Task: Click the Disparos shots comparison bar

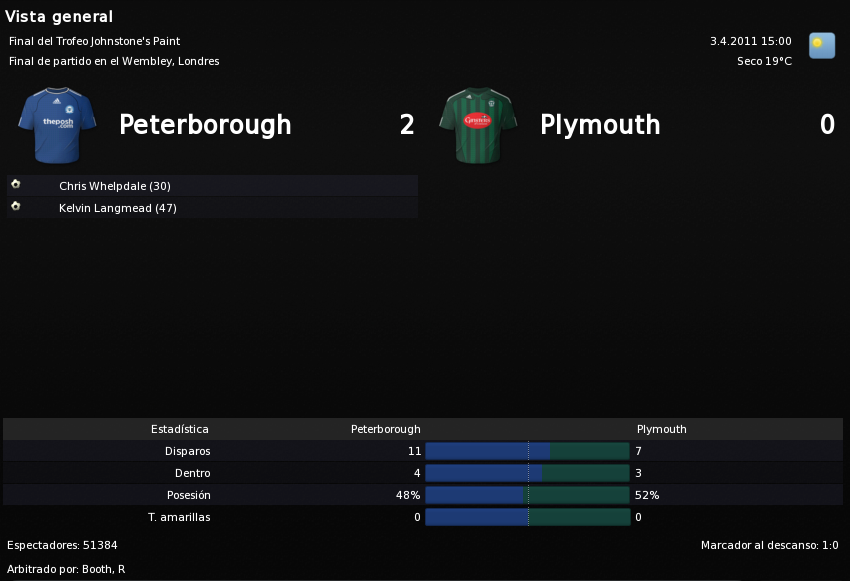Action: [x=527, y=451]
